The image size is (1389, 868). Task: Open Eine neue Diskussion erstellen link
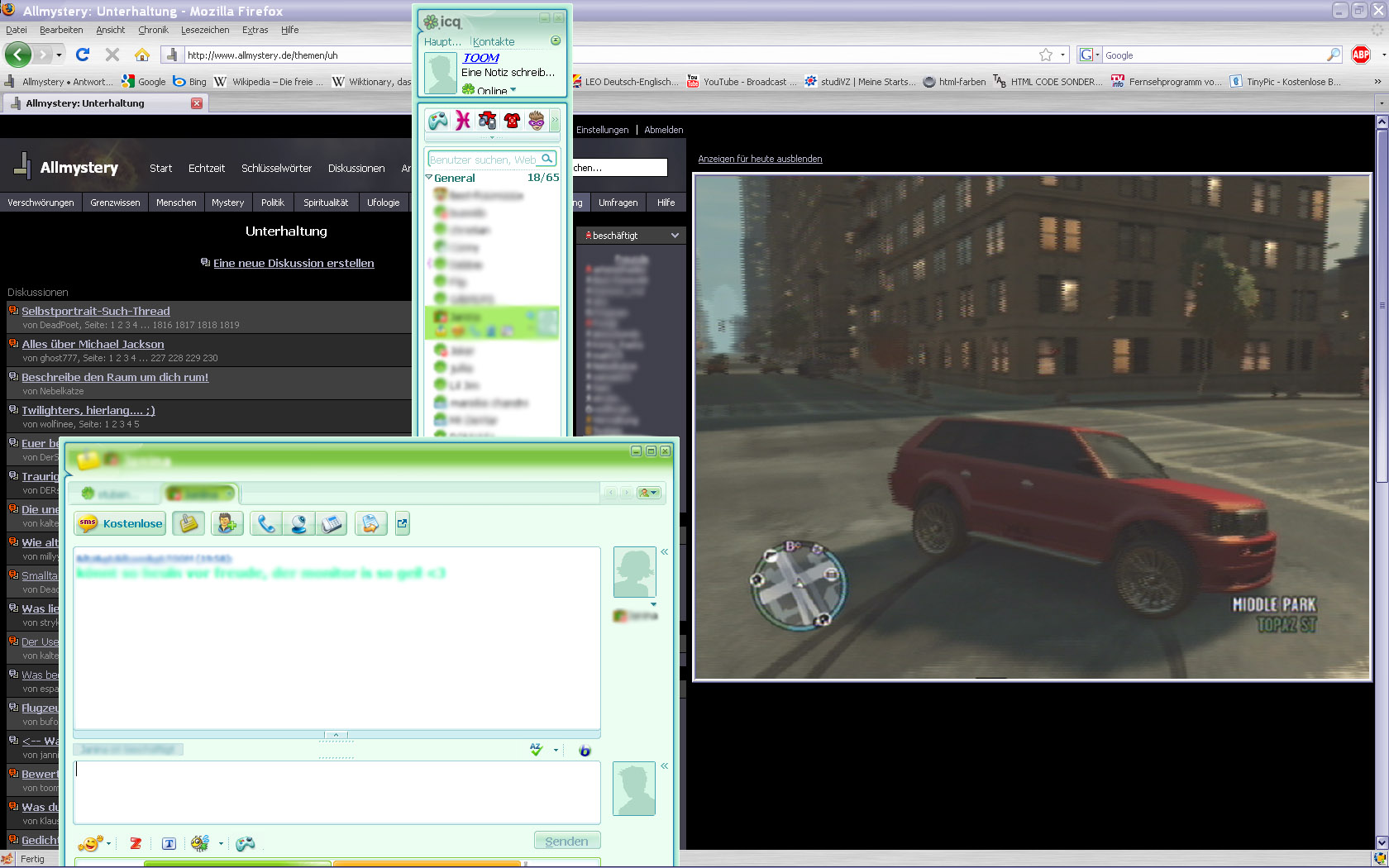click(294, 263)
